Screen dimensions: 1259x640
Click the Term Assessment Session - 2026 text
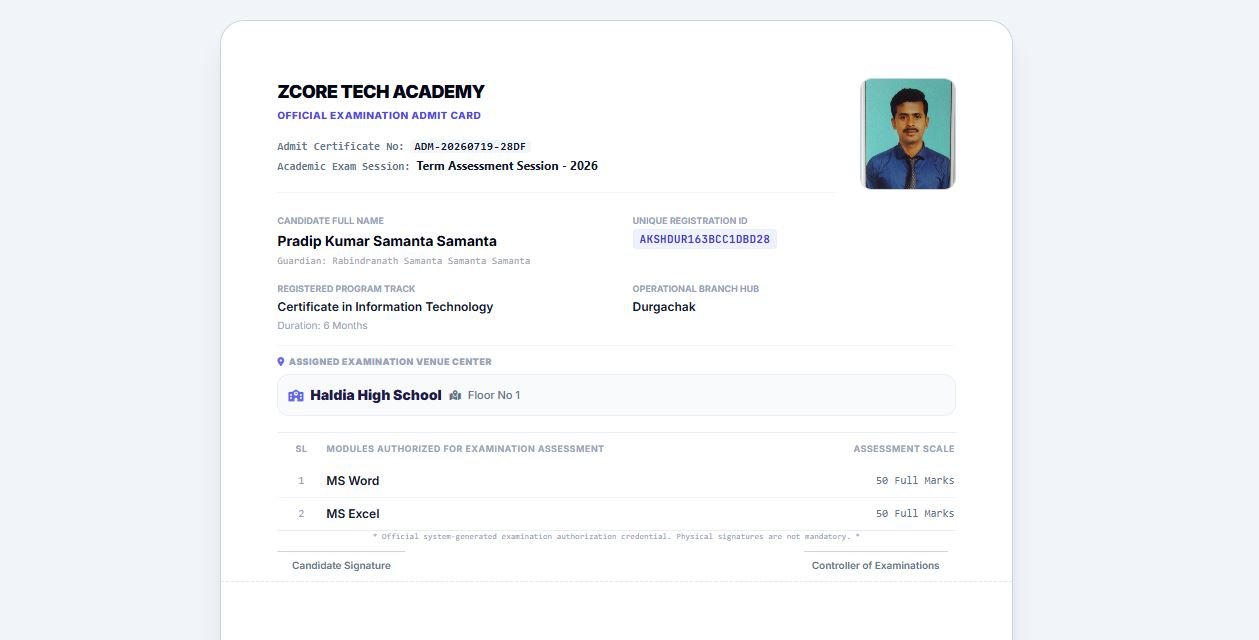[x=507, y=166]
